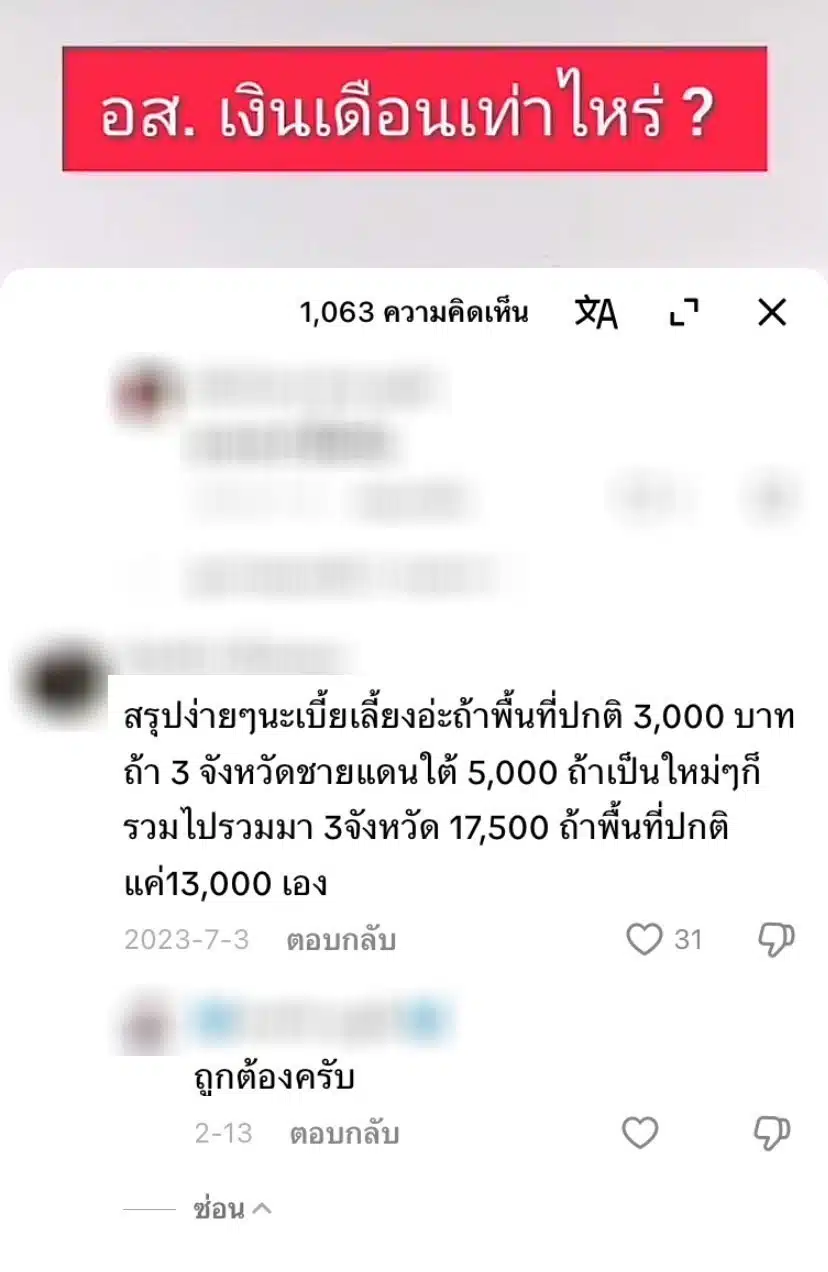Dislike the comment dated 2023-7-3
The height and width of the screenshot is (1272, 828).
[x=773, y=940]
